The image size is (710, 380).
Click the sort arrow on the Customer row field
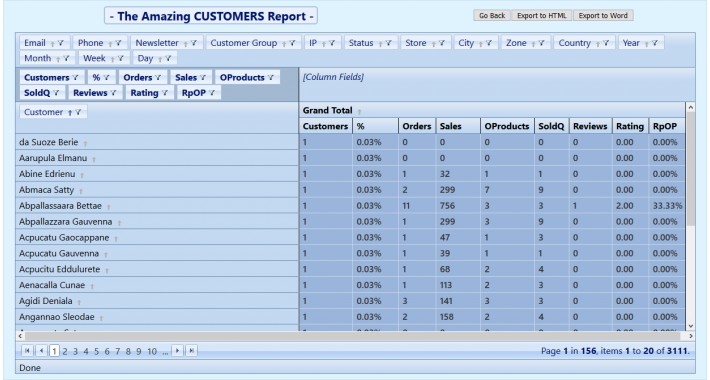(x=70, y=113)
